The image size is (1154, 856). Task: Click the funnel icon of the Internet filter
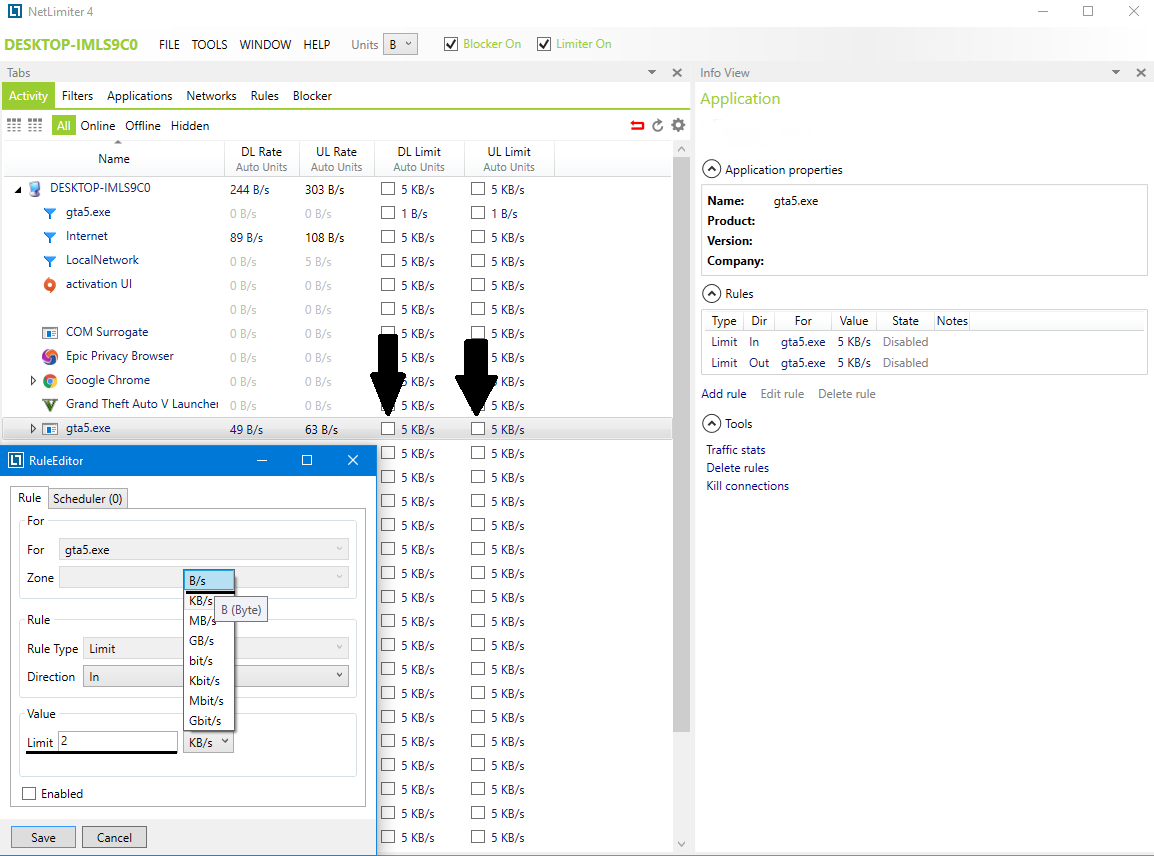click(49, 237)
